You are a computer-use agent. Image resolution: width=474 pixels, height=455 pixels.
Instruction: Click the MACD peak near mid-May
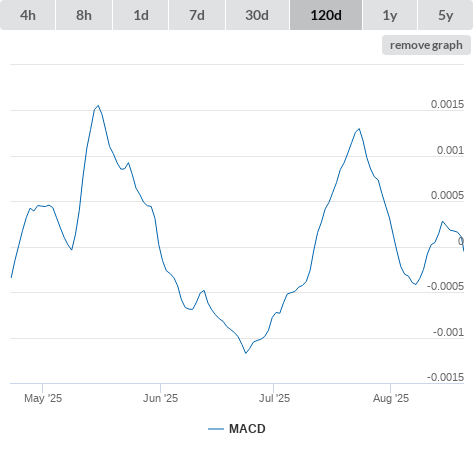pyautogui.click(x=98, y=106)
